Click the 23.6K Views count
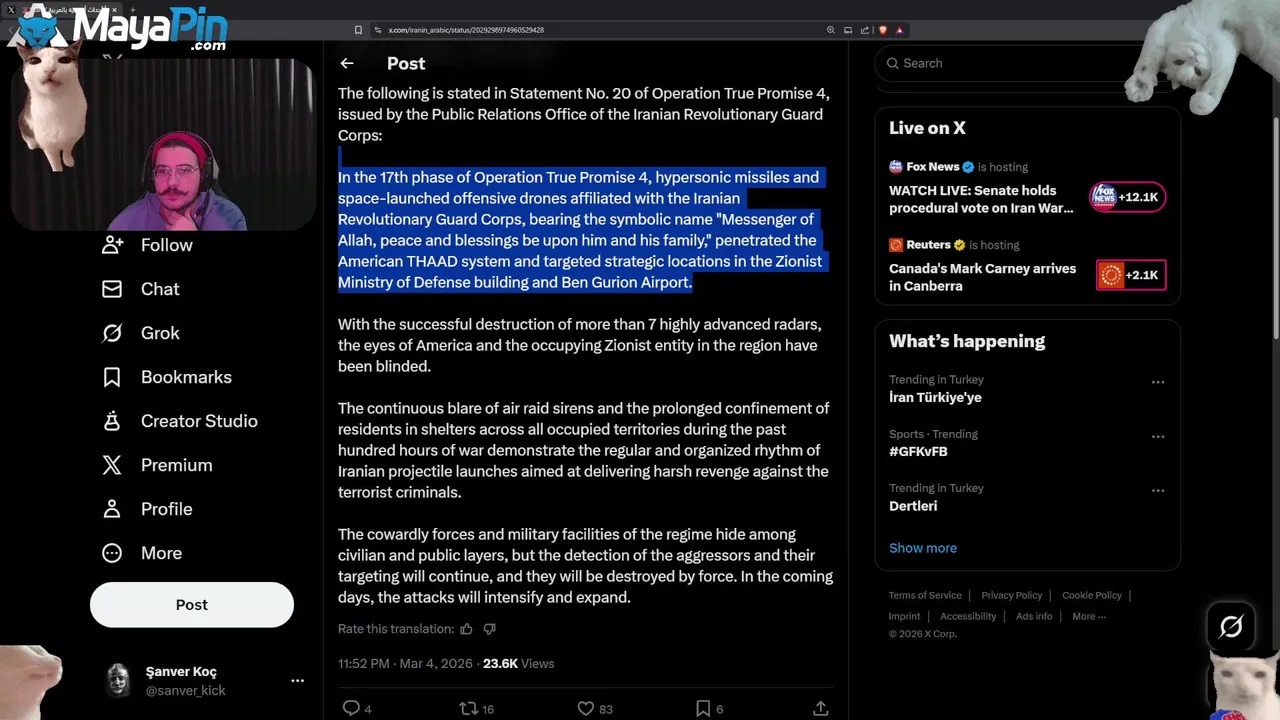The image size is (1280, 720). pyautogui.click(x=518, y=663)
